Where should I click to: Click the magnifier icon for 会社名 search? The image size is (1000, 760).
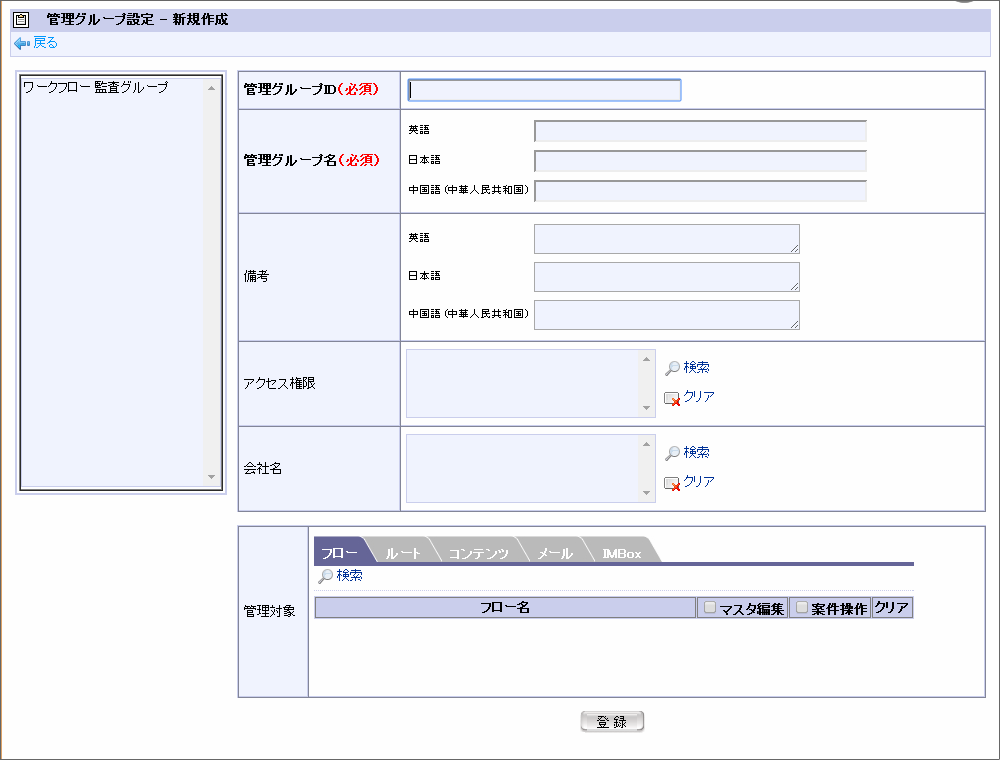[672, 453]
